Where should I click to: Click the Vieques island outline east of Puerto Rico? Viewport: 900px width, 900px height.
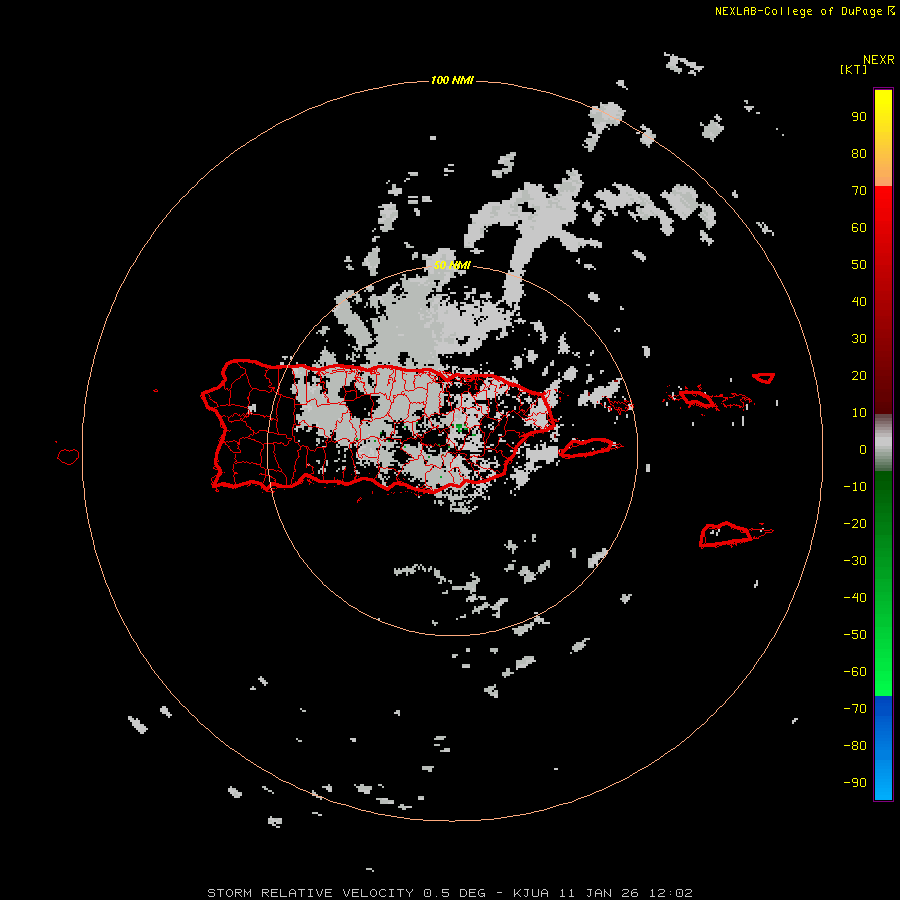click(590, 448)
